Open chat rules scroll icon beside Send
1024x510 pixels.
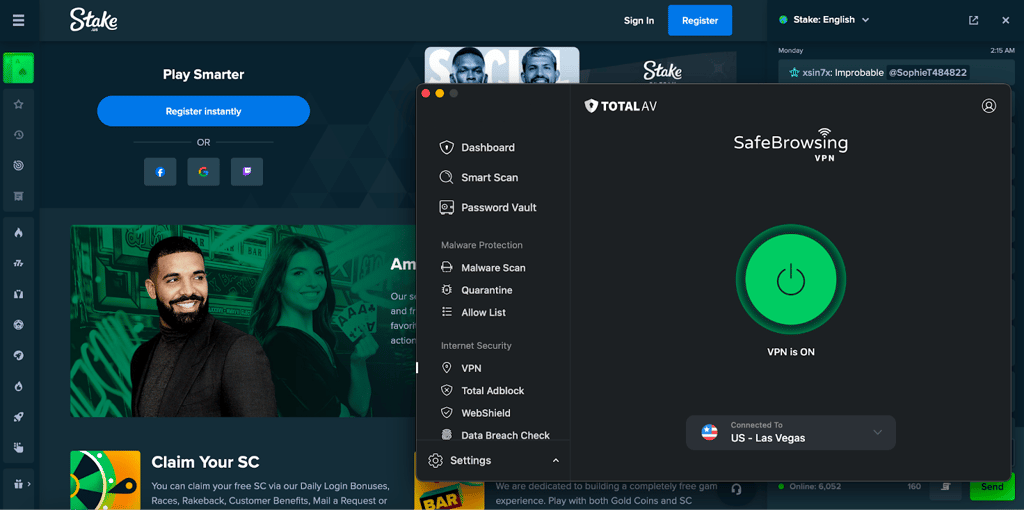[x=944, y=487]
